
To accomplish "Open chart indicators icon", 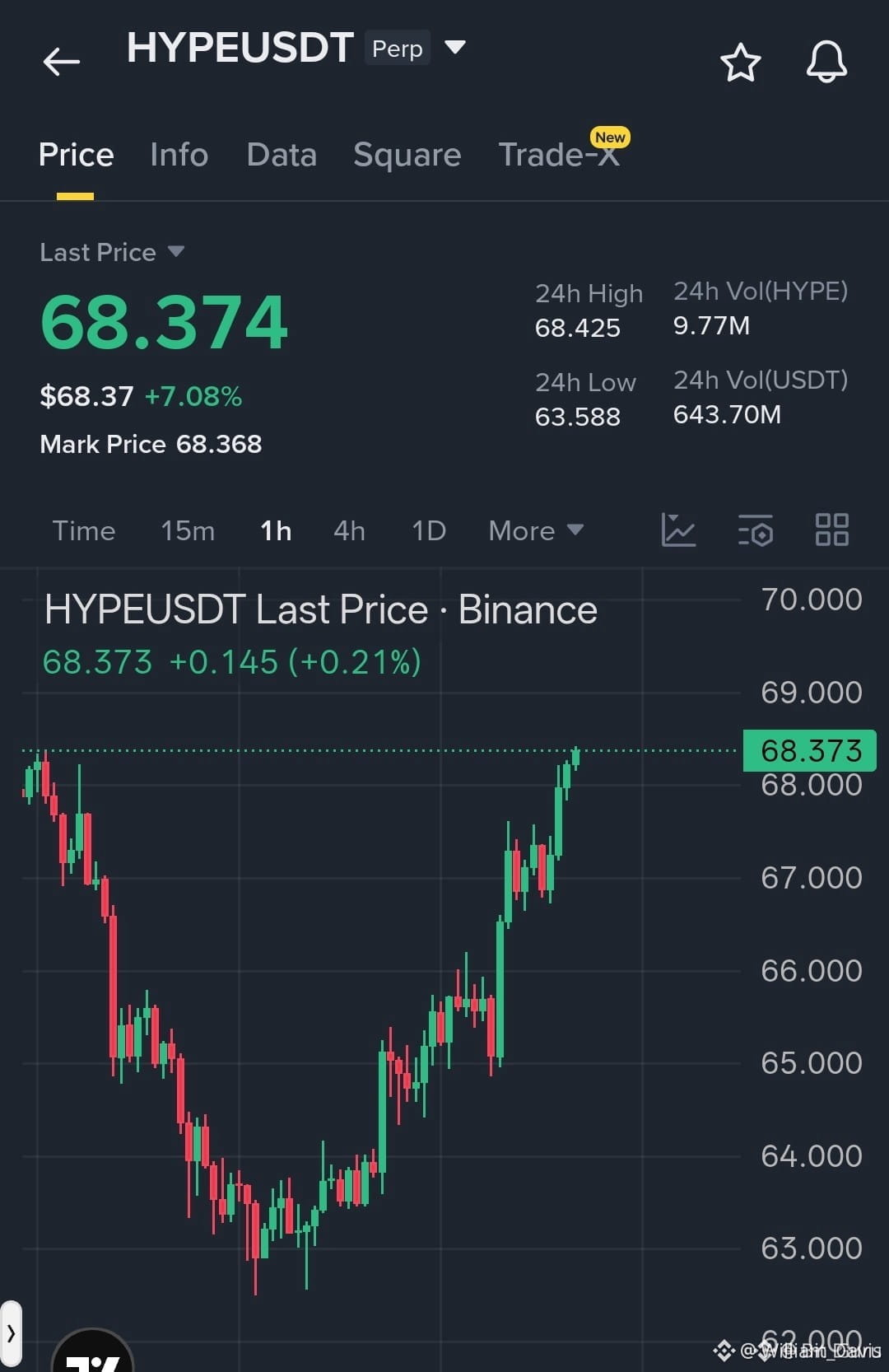I will click(678, 530).
